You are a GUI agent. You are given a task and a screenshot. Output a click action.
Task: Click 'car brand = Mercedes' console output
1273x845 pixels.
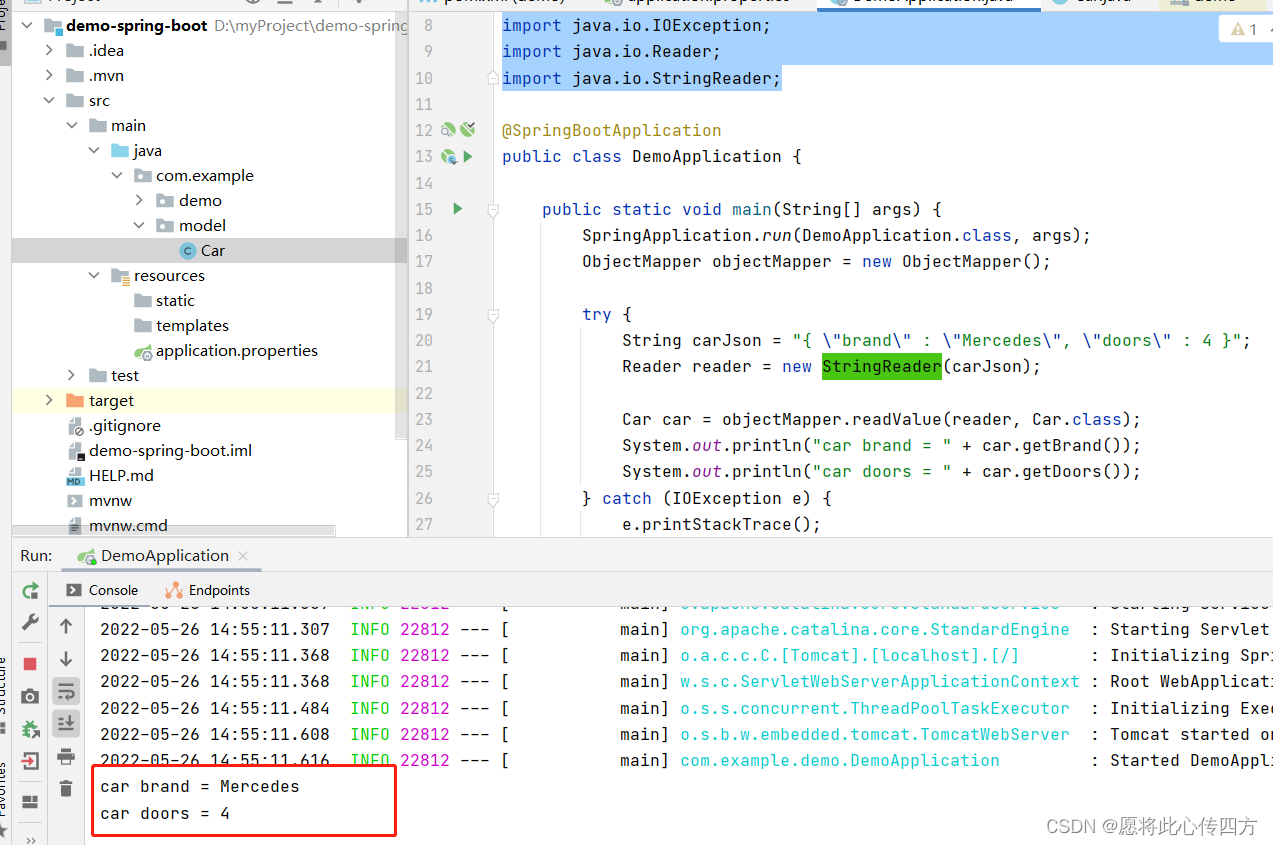200,786
